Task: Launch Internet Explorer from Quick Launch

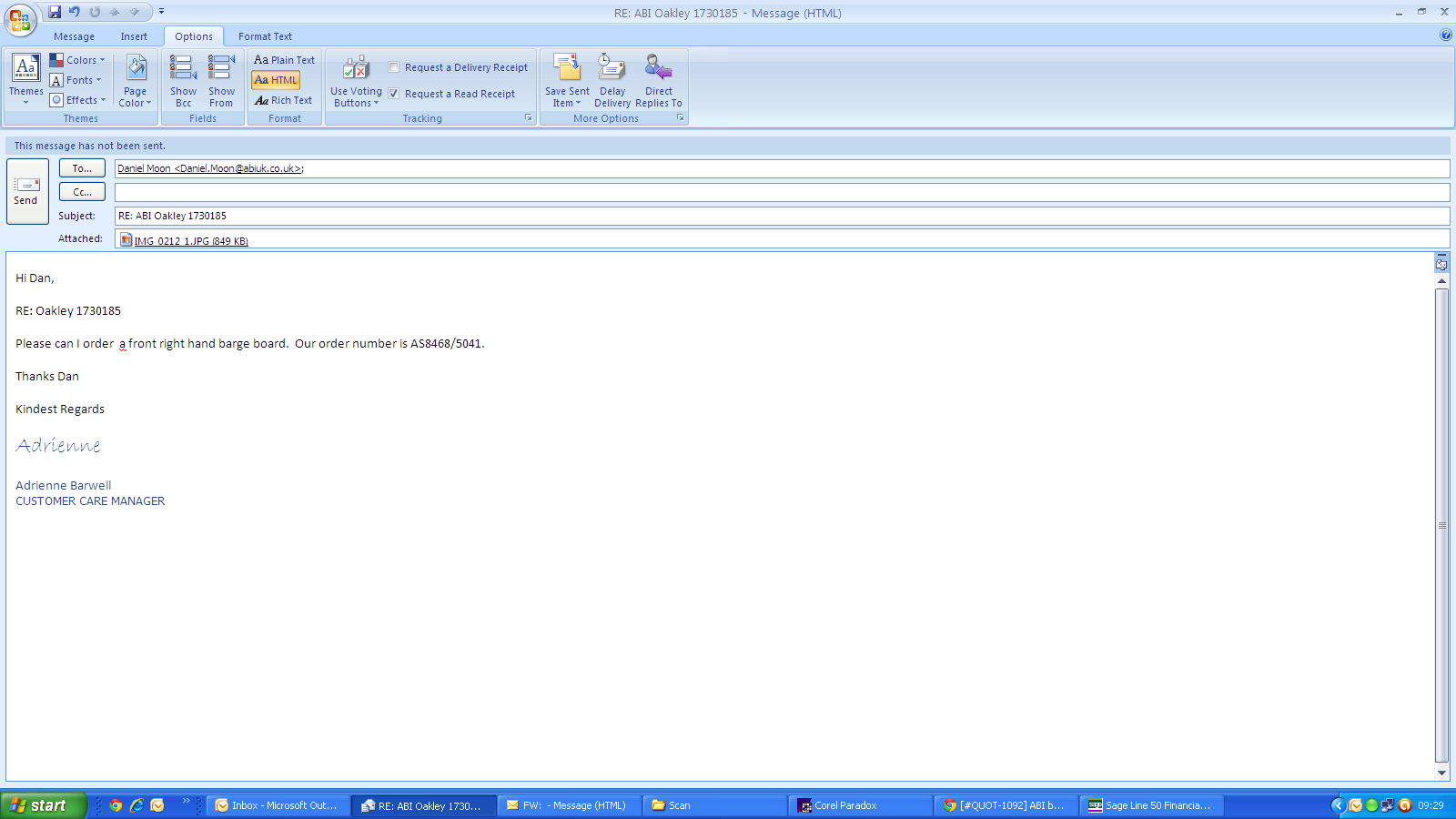Action: click(x=136, y=805)
